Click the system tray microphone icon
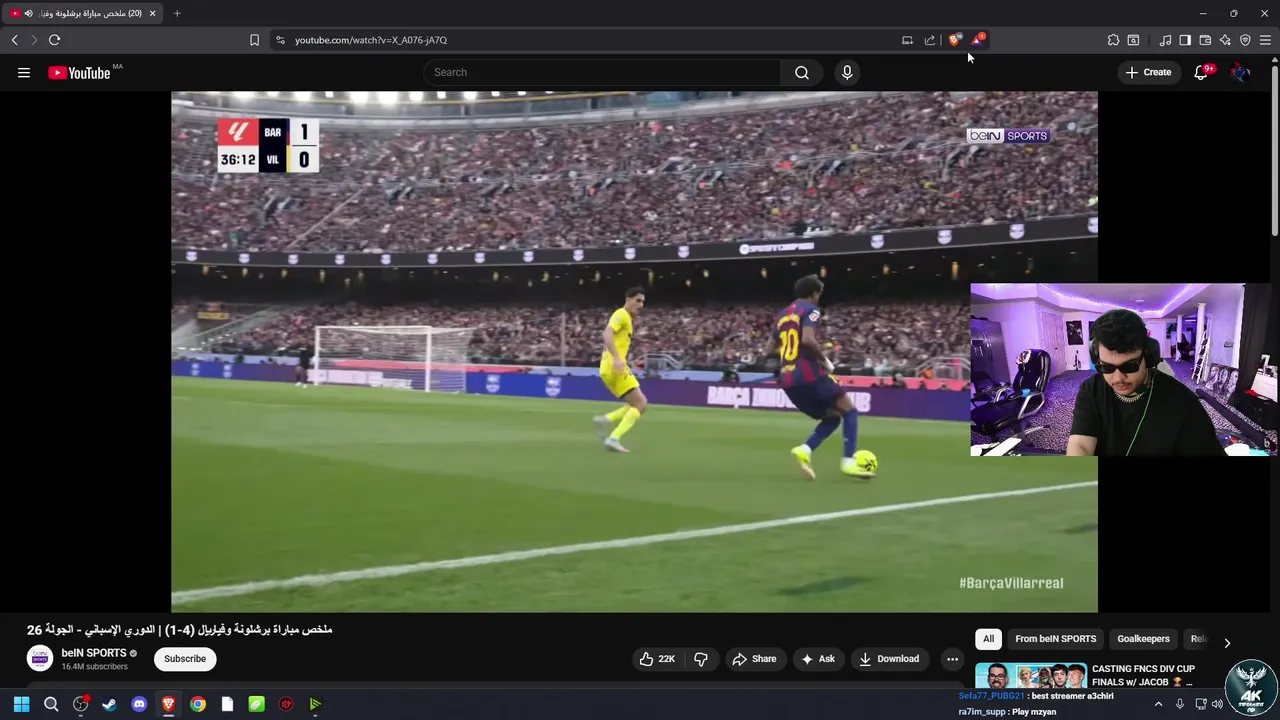The height and width of the screenshot is (720, 1280). (x=1180, y=704)
